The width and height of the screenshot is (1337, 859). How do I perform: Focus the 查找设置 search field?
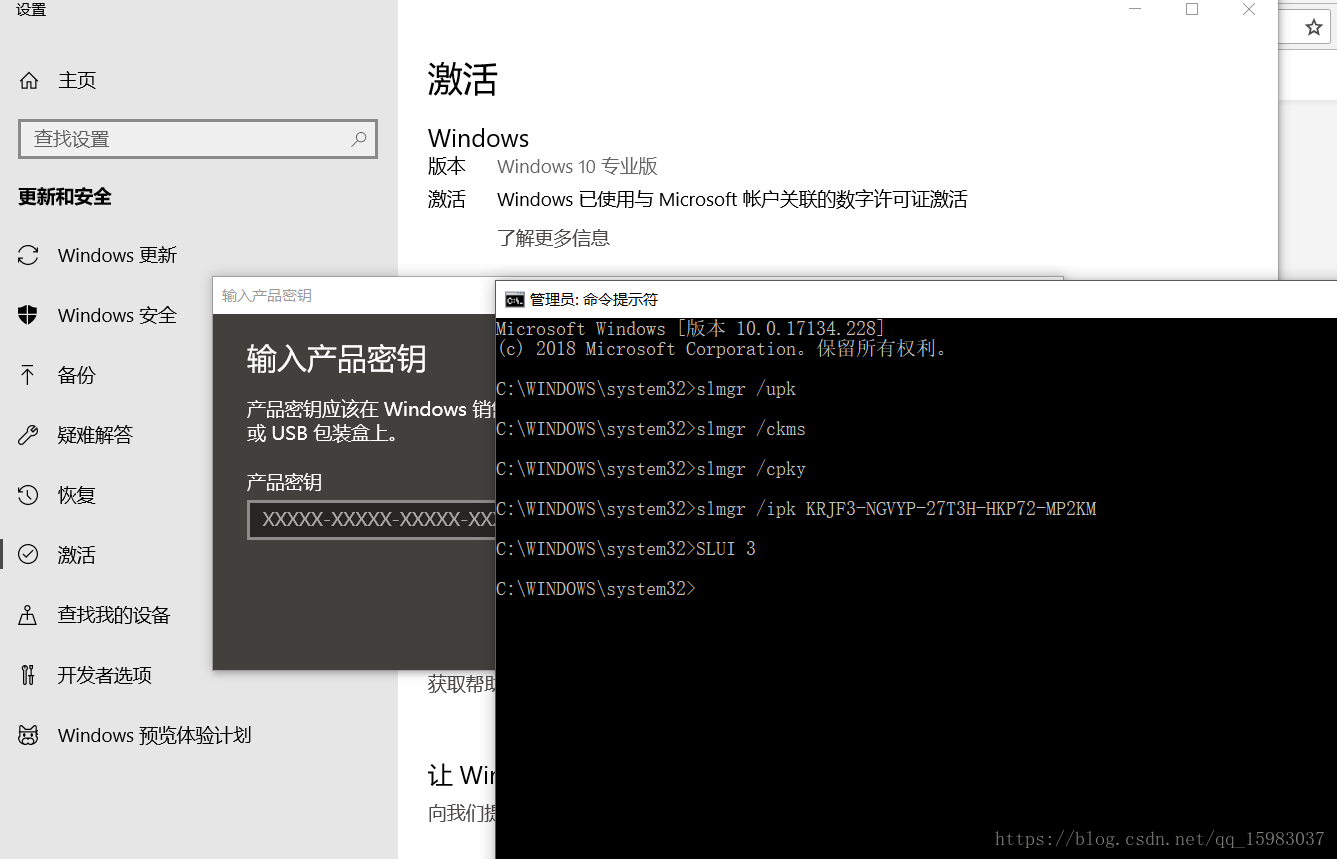tap(198, 139)
